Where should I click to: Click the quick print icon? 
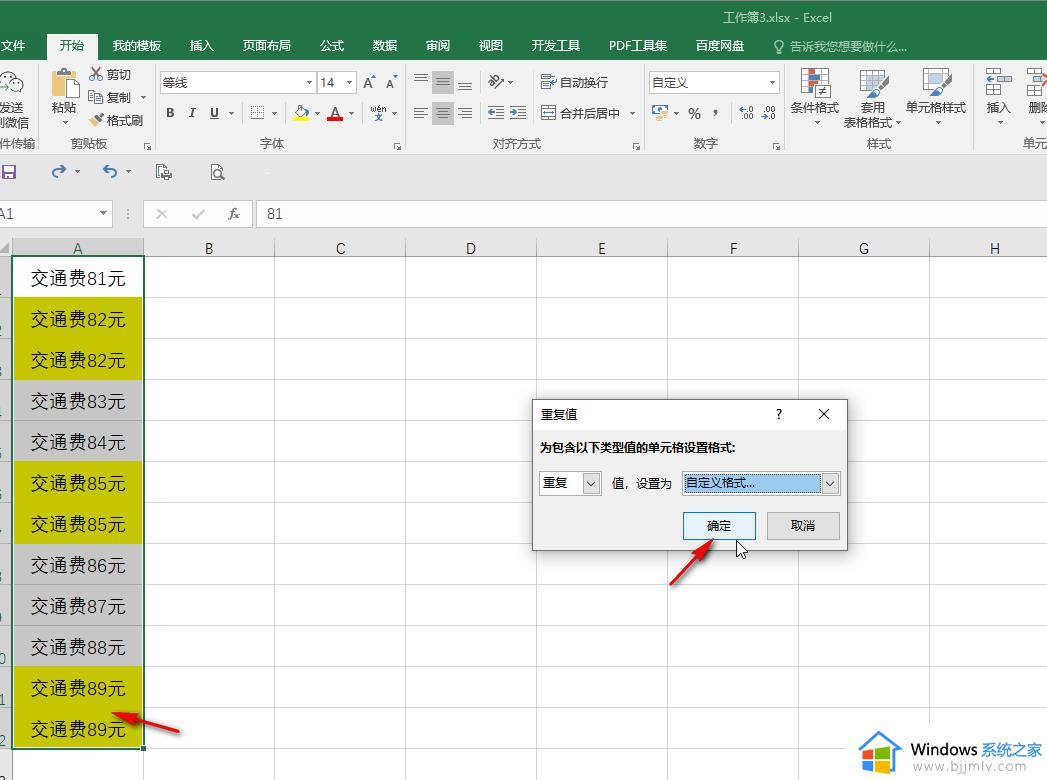tap(164, 172)
